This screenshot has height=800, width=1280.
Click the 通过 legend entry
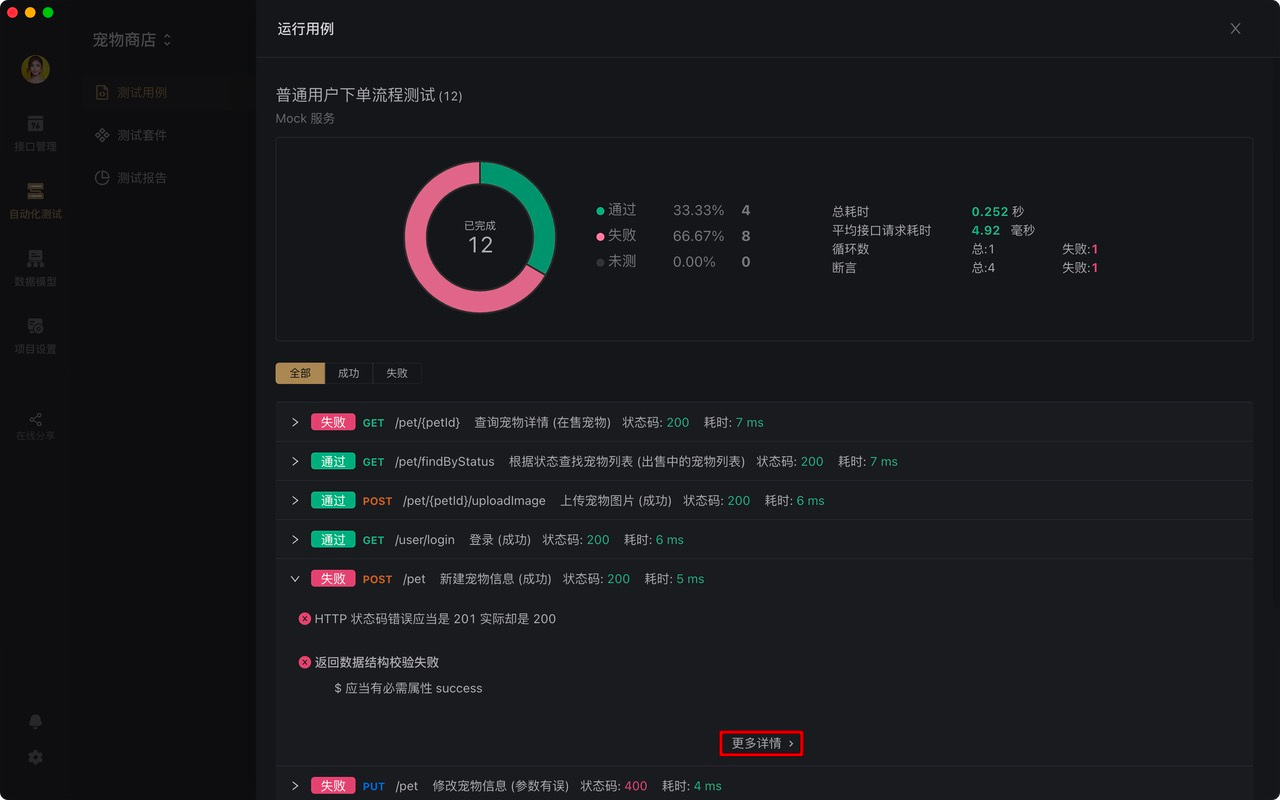pos(616,210)
